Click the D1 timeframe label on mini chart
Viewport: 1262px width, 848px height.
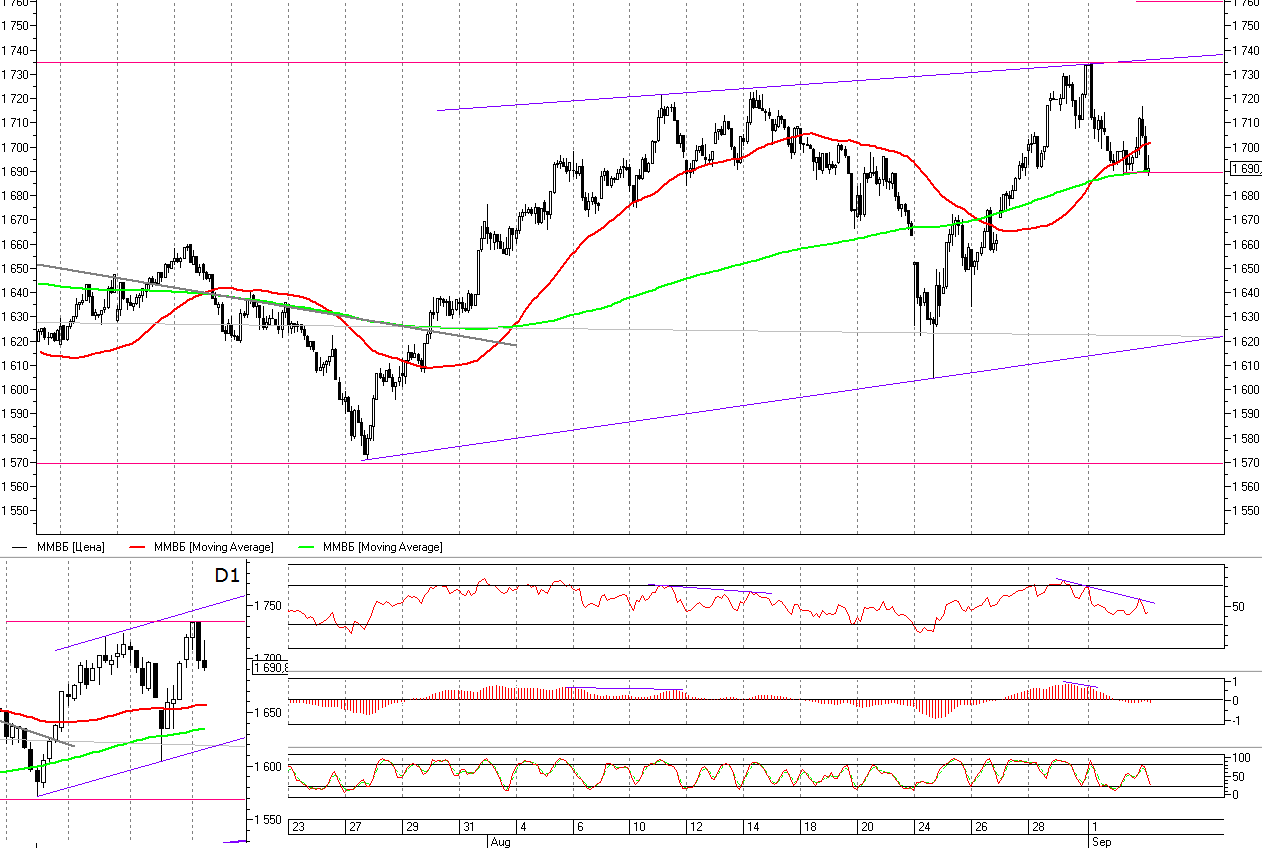tap(227, 576)
